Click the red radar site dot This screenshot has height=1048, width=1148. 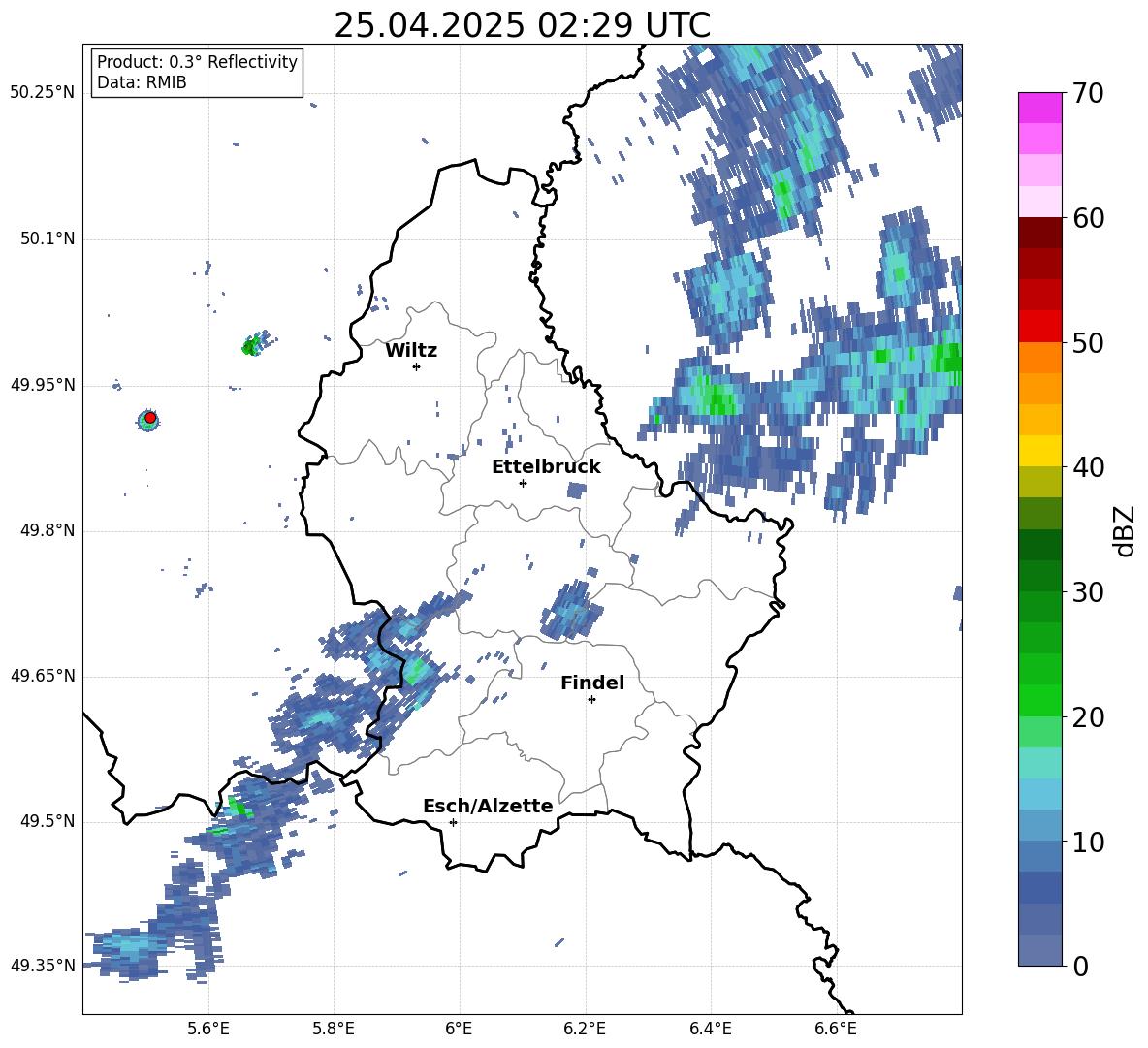(150, 417)
